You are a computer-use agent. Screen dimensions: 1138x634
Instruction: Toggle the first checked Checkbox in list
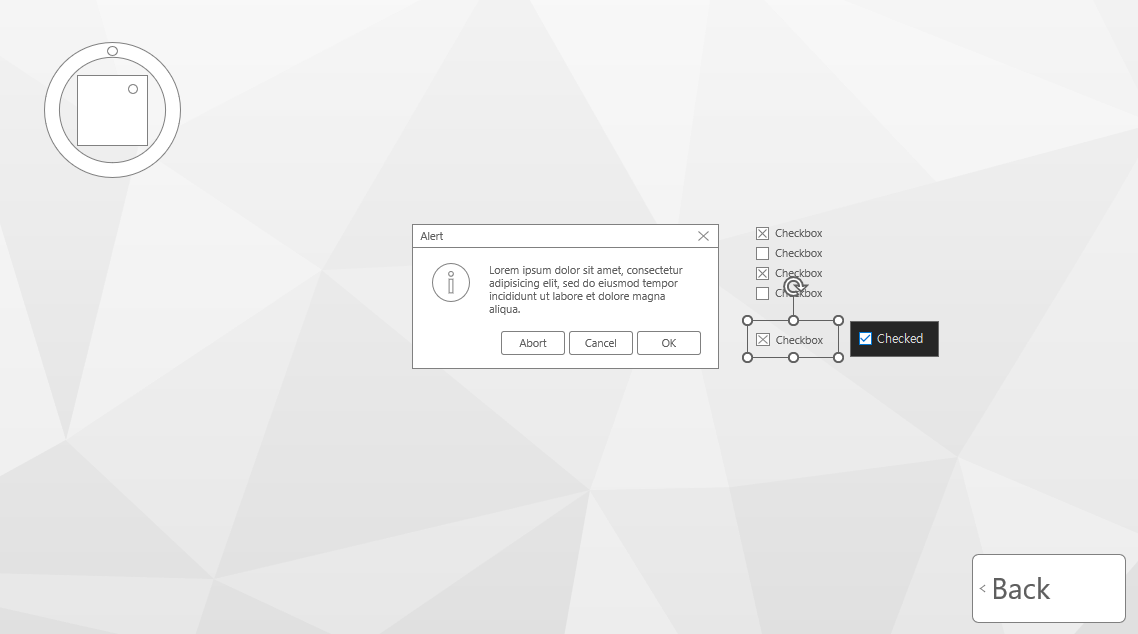click(x=762, y=234)
